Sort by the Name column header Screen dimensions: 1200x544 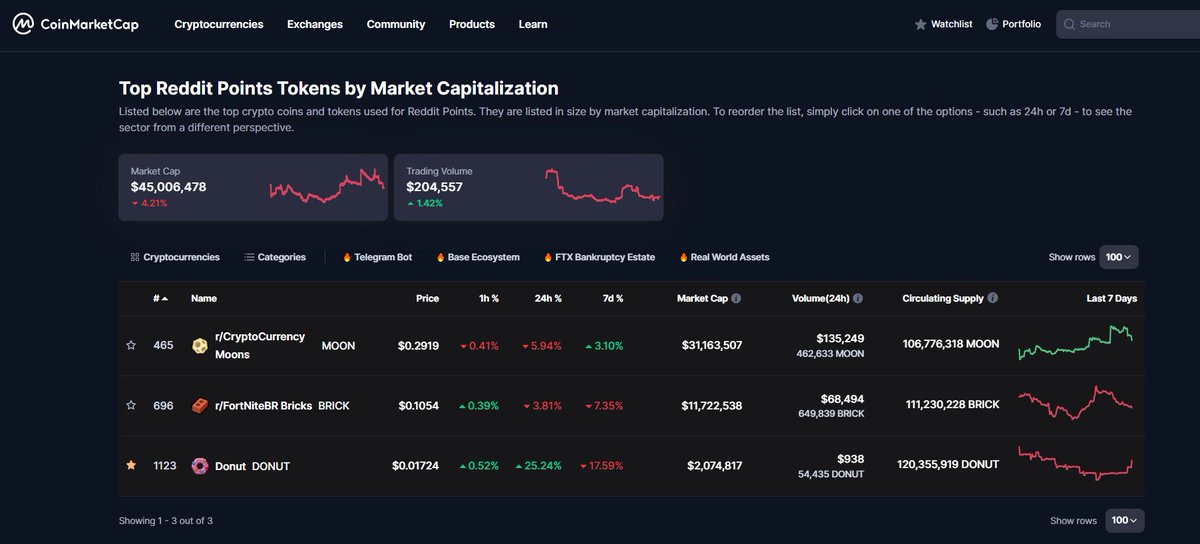pos(204,298)
